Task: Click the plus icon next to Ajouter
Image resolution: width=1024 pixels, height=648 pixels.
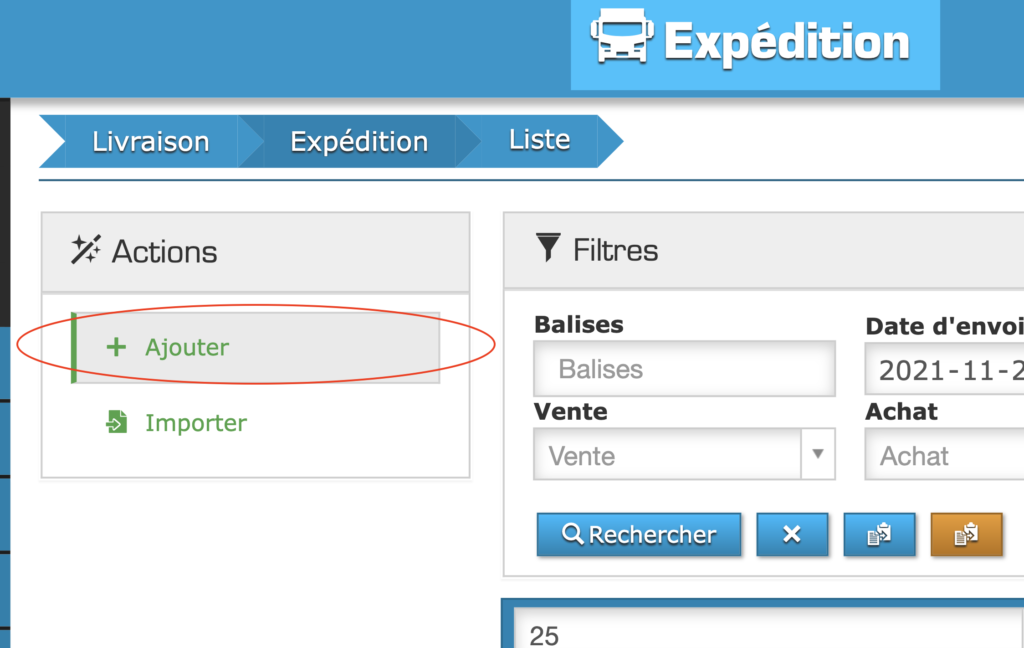Action: pos(116,347)
